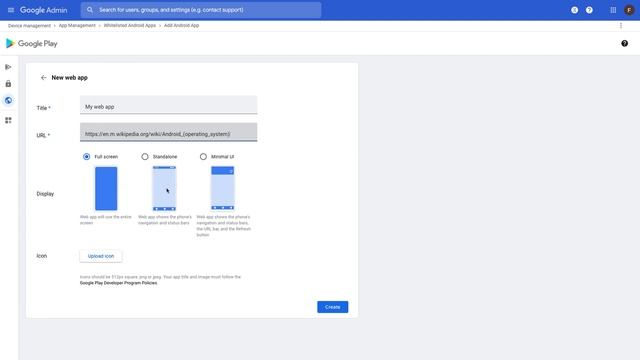The image size is (640, 360).
Task: Click the Add Android App breadcrumb
Action: (x=182, y=25)
